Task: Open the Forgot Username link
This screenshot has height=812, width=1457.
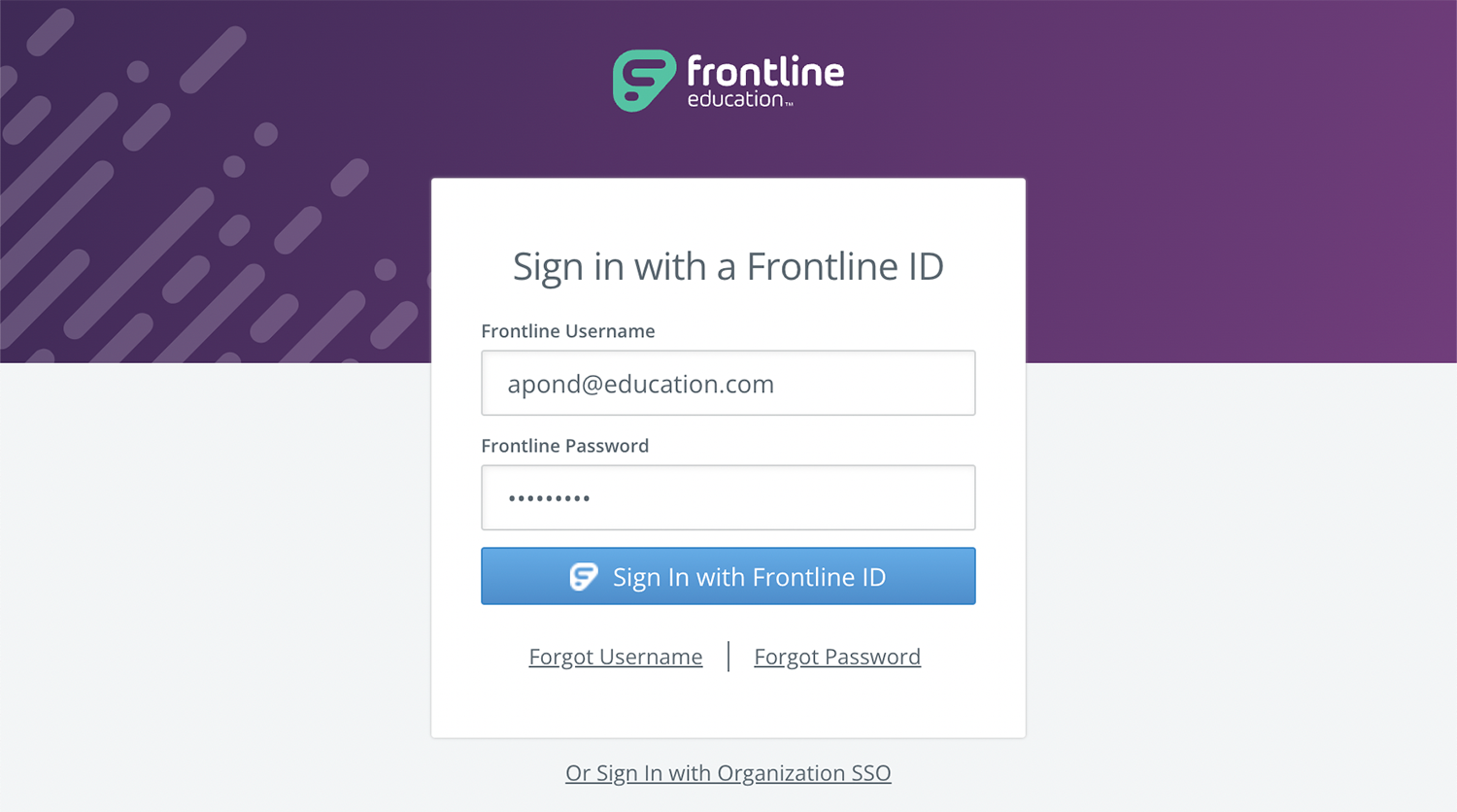Action: coord(616,657)
